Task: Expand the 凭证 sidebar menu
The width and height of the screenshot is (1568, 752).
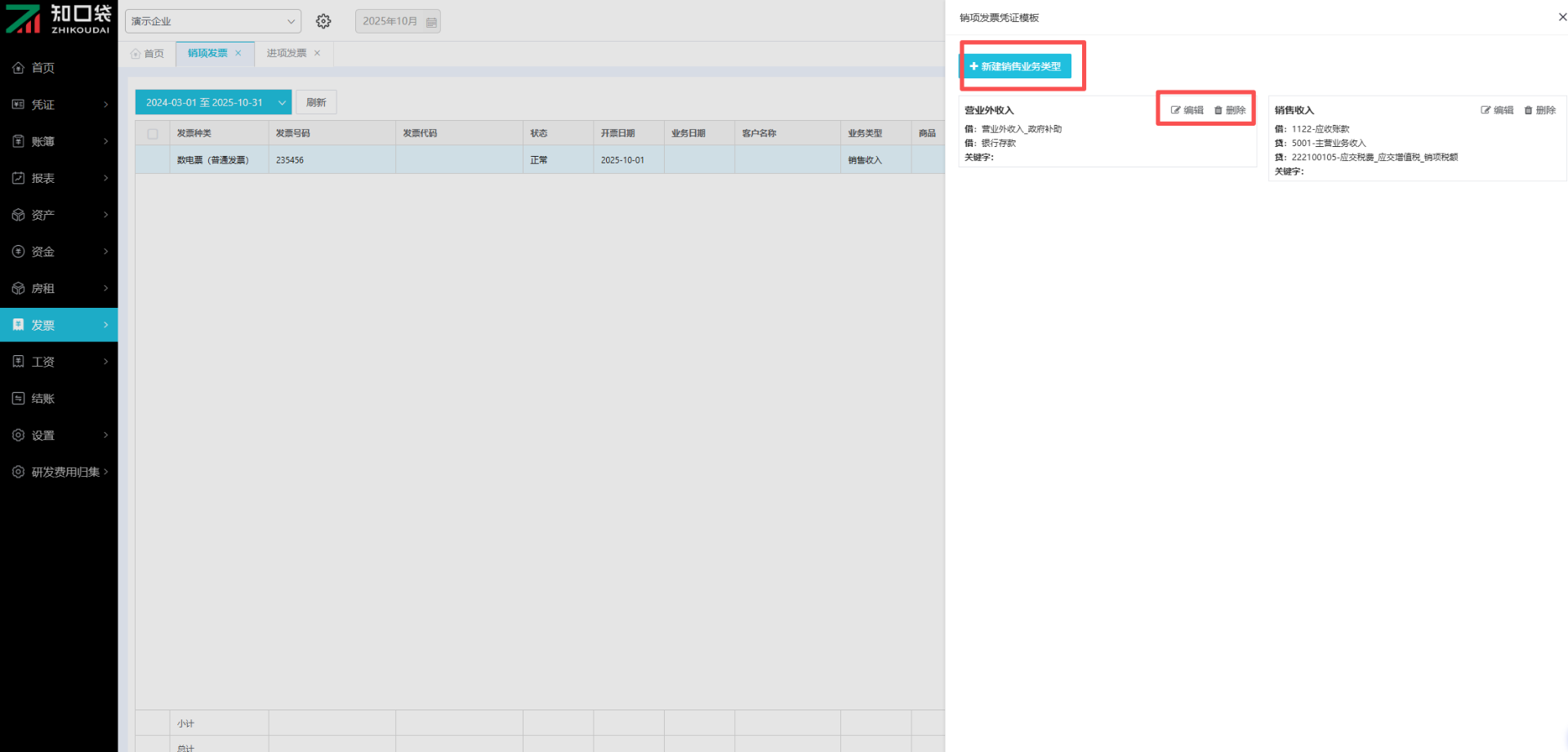Action: [x=59, y=105]
